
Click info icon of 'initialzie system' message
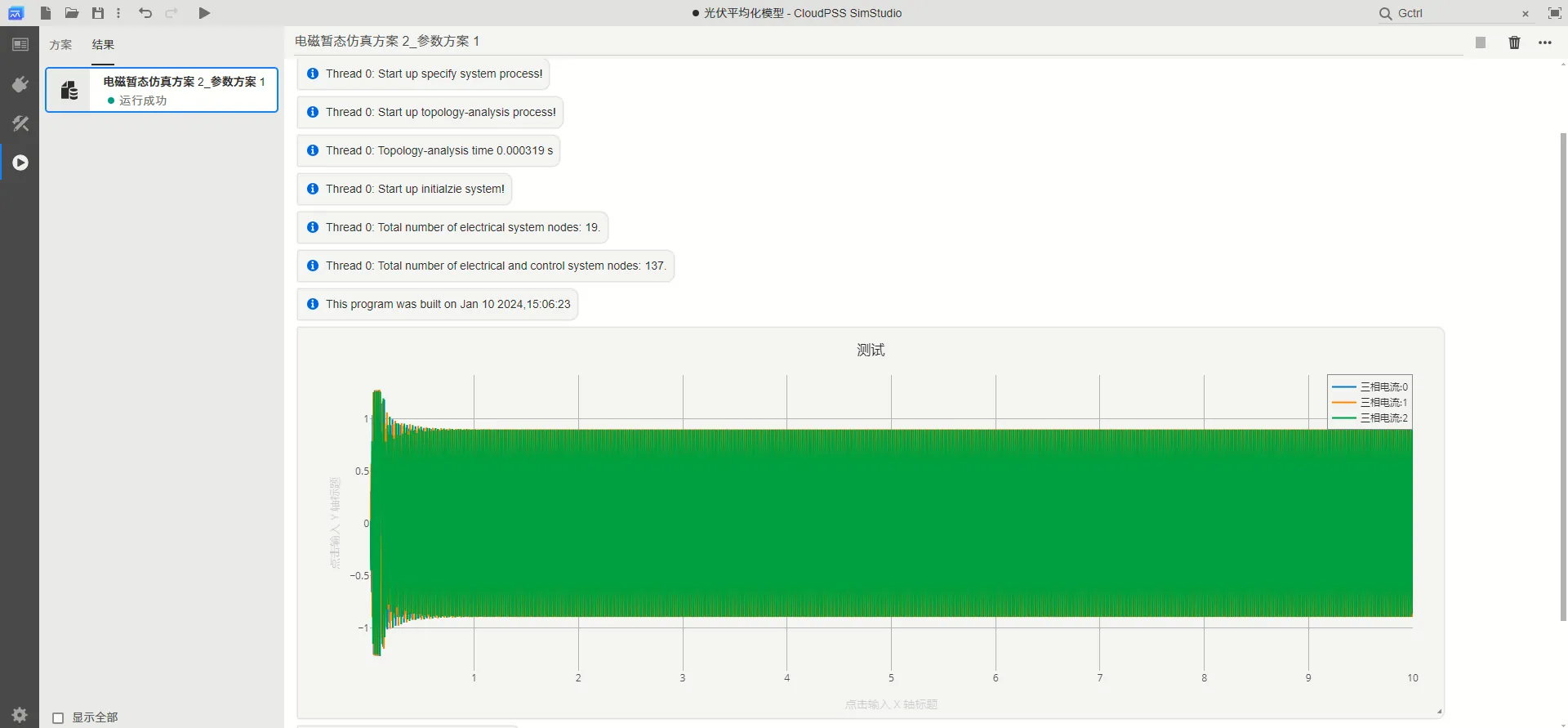tap(313, 189)
